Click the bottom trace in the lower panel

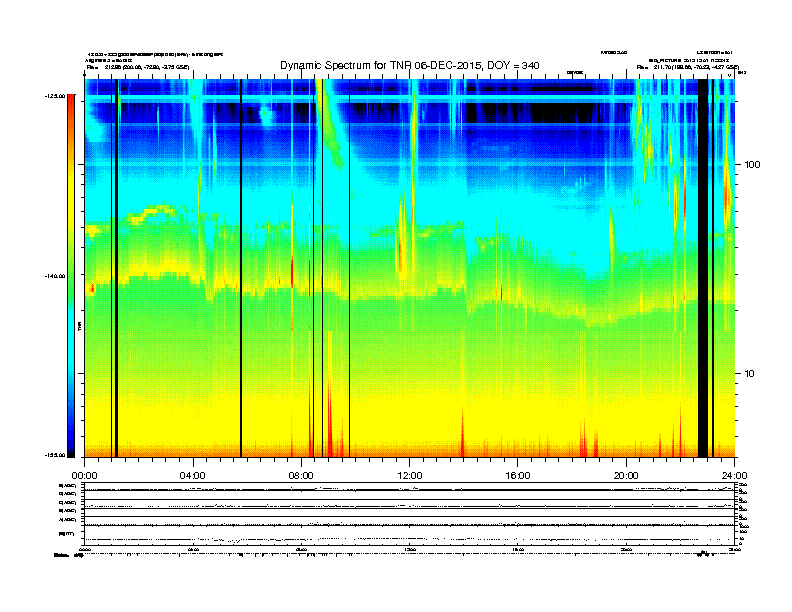(x=410, y=539)
